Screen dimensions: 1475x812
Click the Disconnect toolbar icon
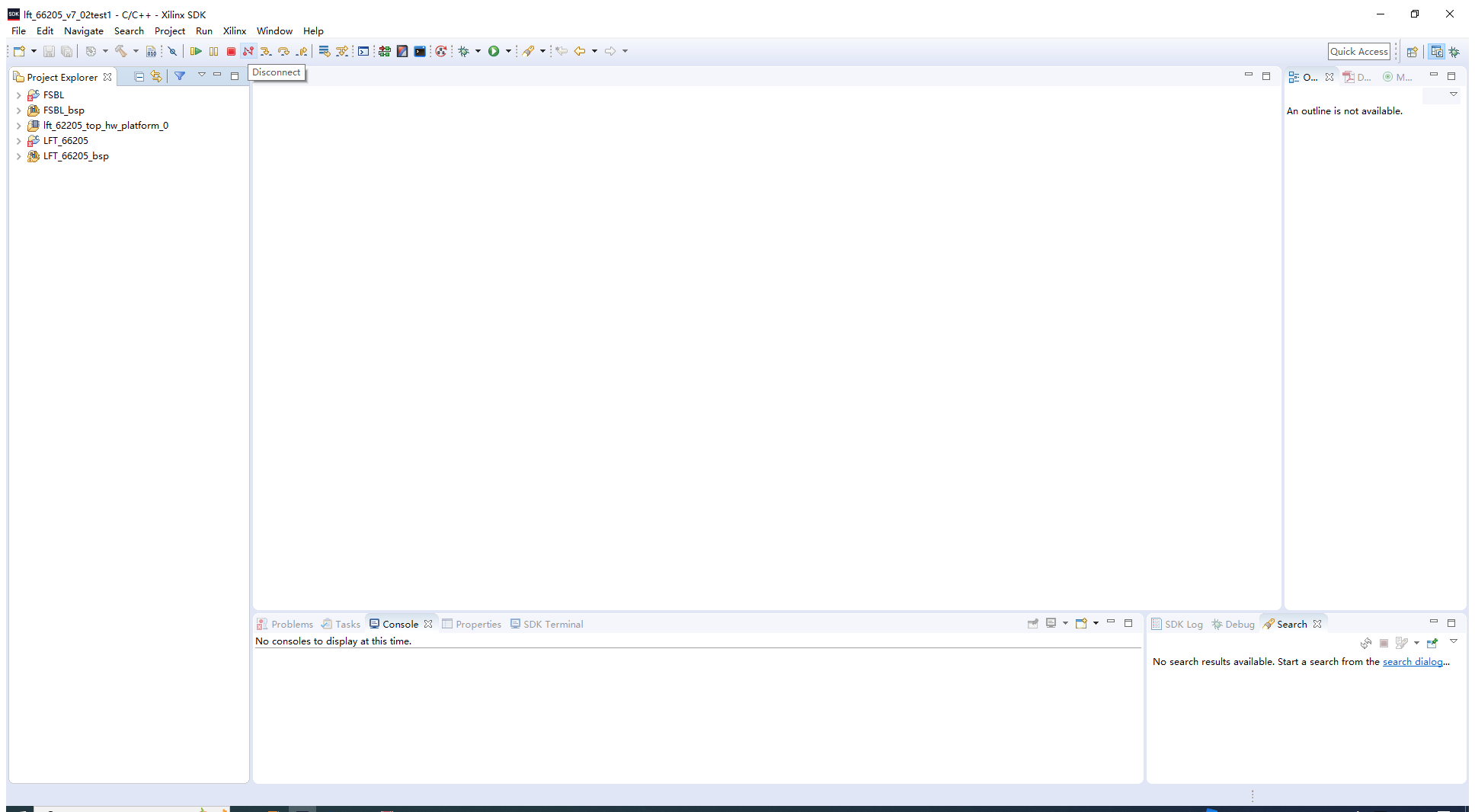click(x=248, y=51)
